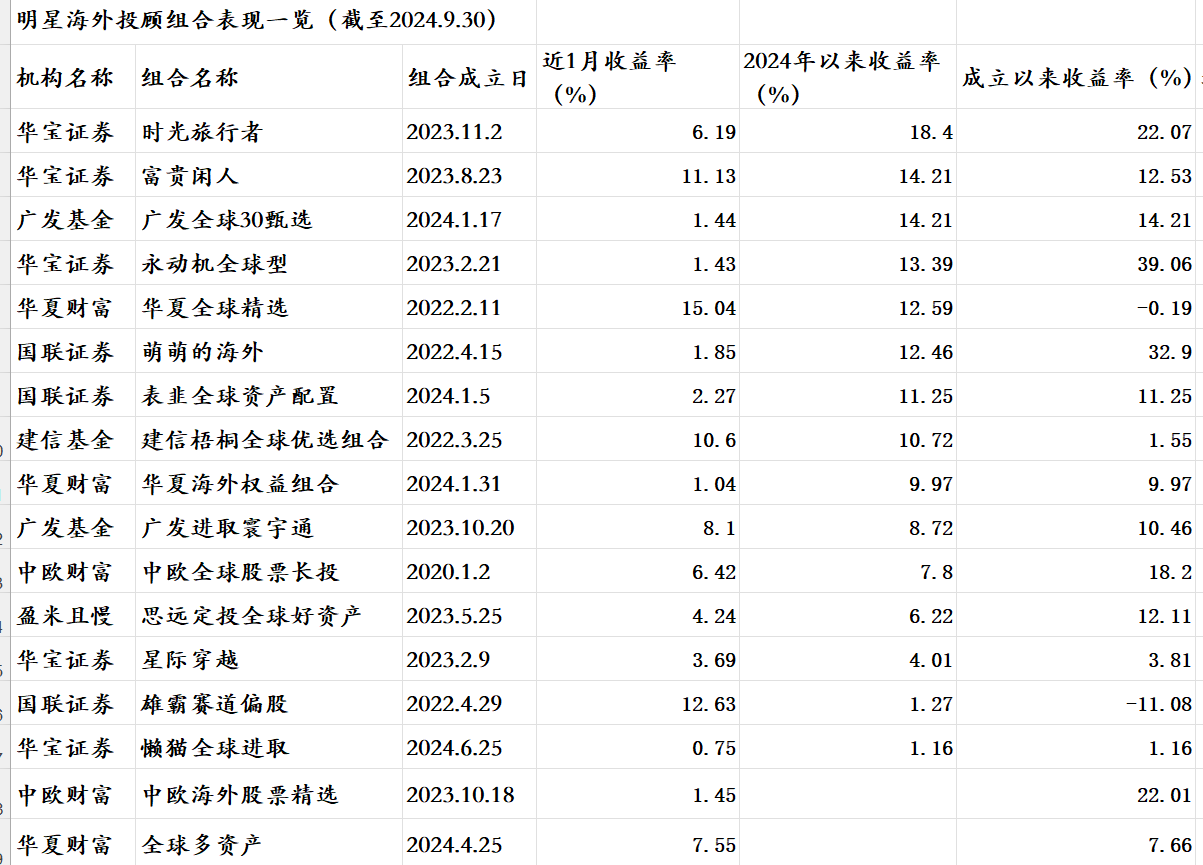Select the 广发进取寰宇通 cell
1203x865 pixels.
(x=269, y=527)
